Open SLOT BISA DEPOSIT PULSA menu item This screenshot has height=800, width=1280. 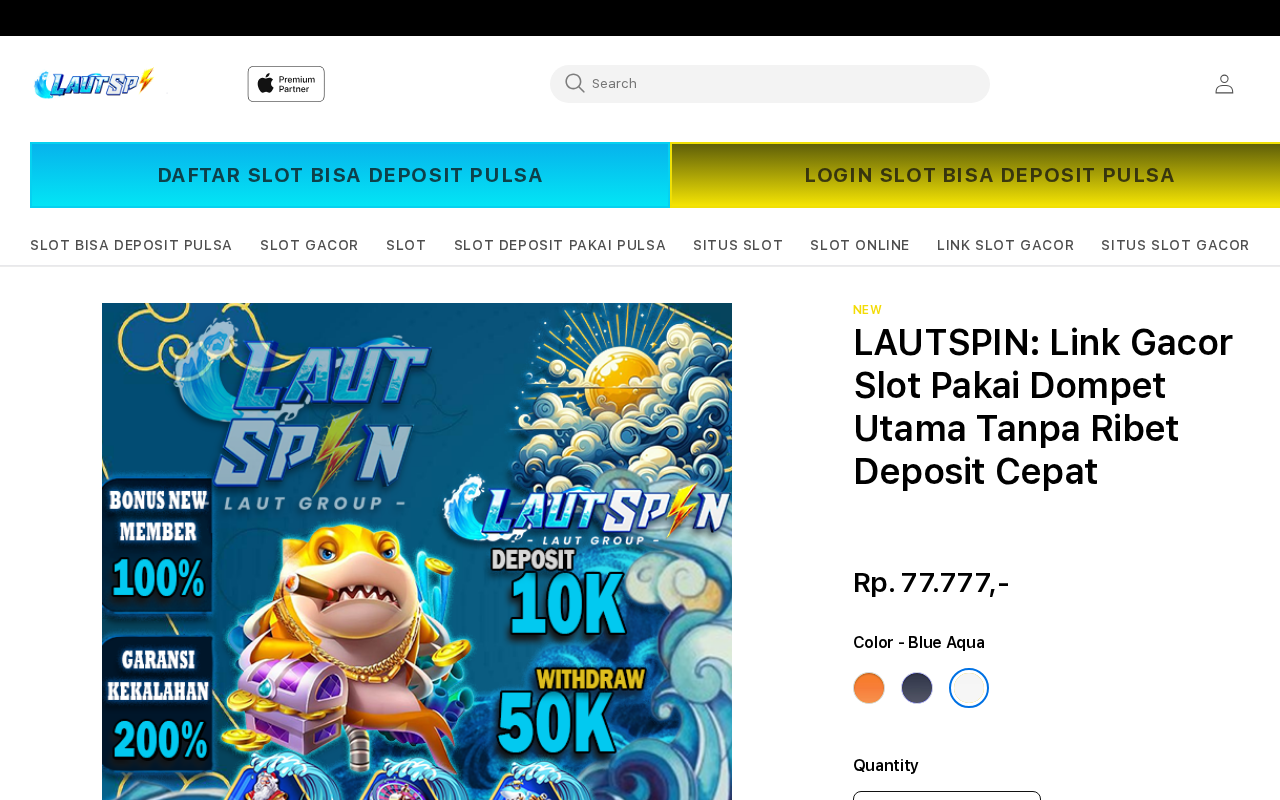[131, 245]
